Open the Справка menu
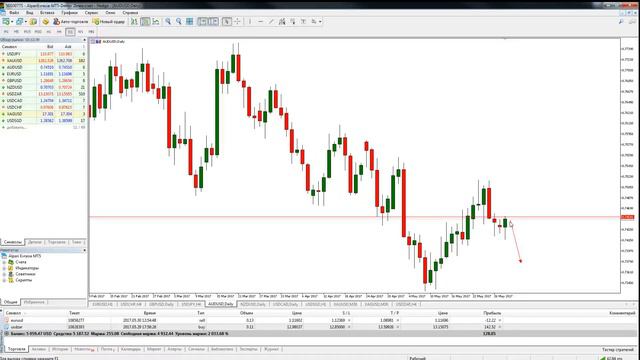The width and height of the screenshot is (640, 360). [x=130, y=13]
